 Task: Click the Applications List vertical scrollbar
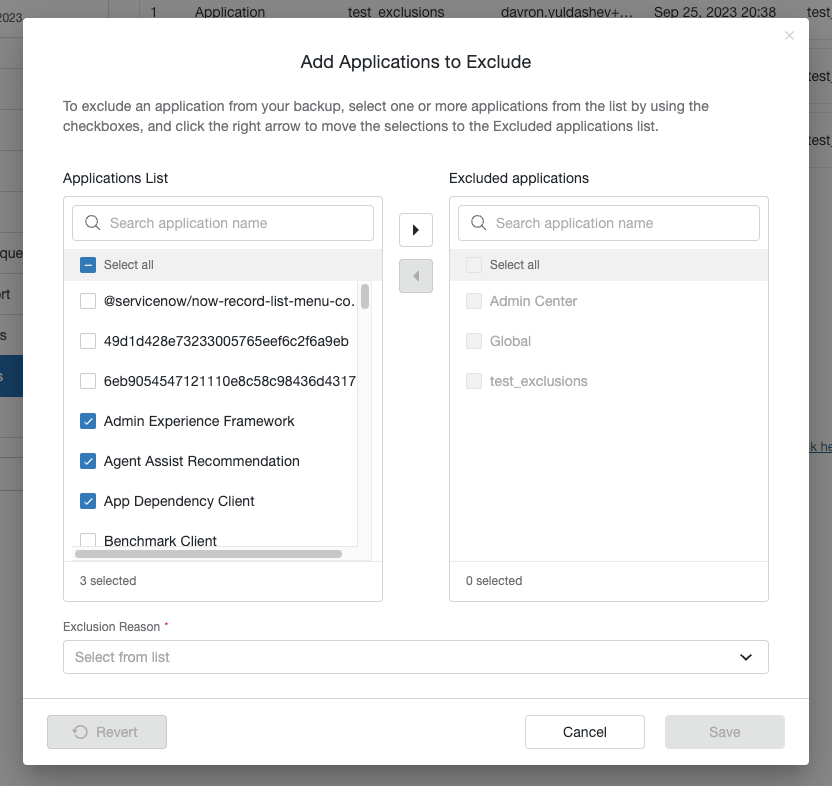(x=365, y=297)
